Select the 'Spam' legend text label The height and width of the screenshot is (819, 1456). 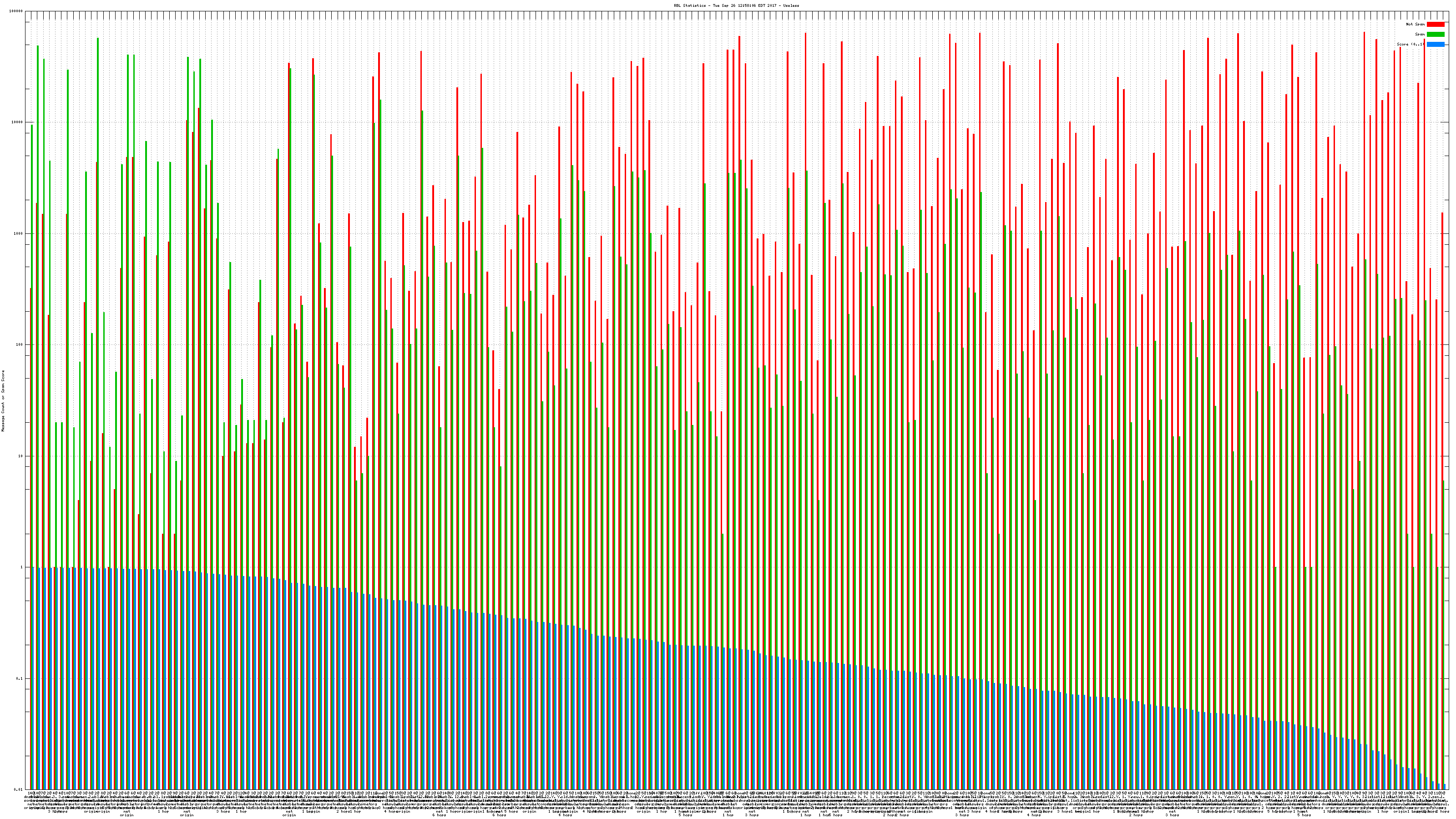click(x=1420, y=35)
